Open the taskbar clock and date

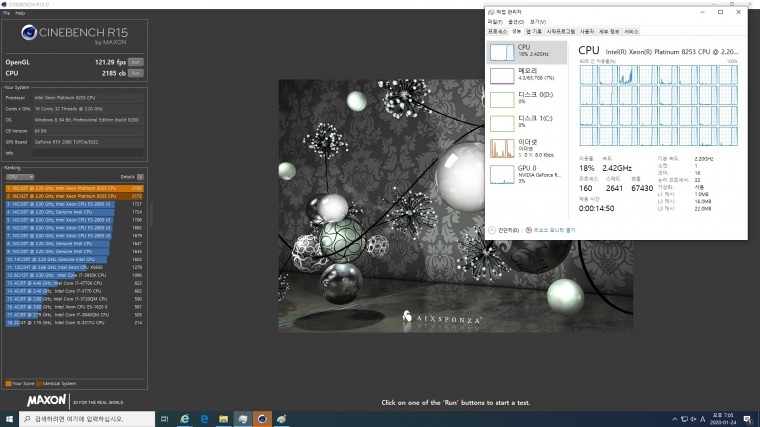click(x=723, y=419)
